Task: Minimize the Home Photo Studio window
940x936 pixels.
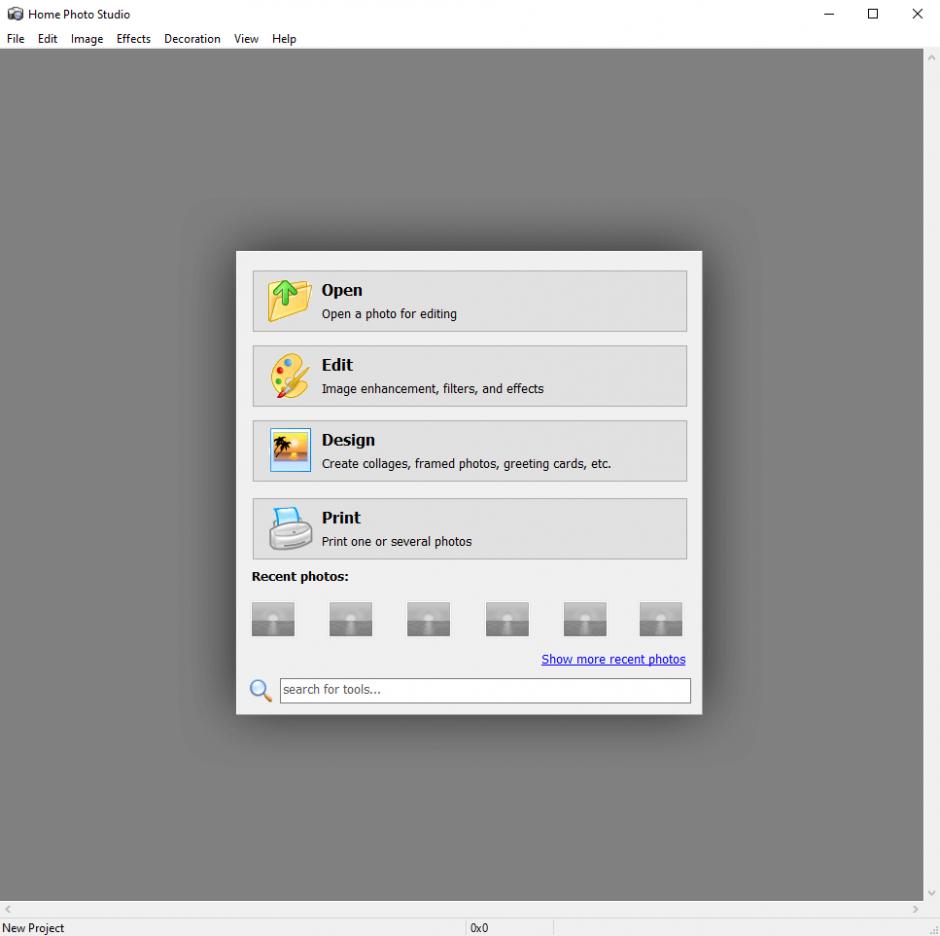Action: point(829,14)
